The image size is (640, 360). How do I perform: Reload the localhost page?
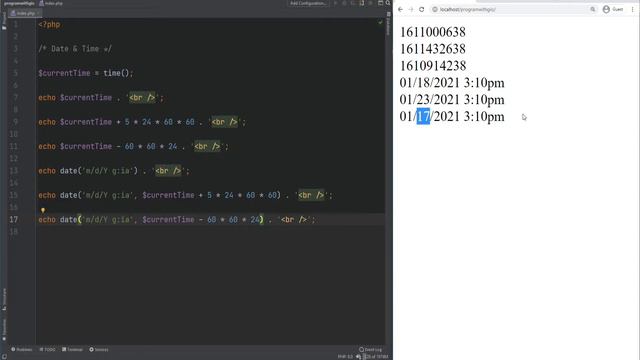tap(422, 9)
